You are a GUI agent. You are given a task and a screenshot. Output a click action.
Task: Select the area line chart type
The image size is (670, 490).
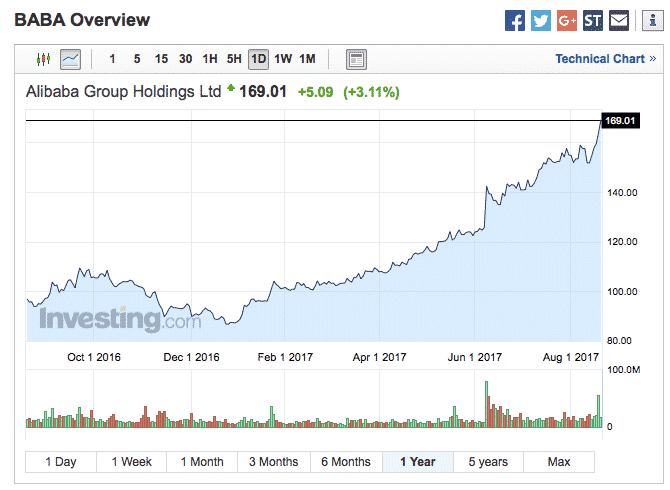70,59
